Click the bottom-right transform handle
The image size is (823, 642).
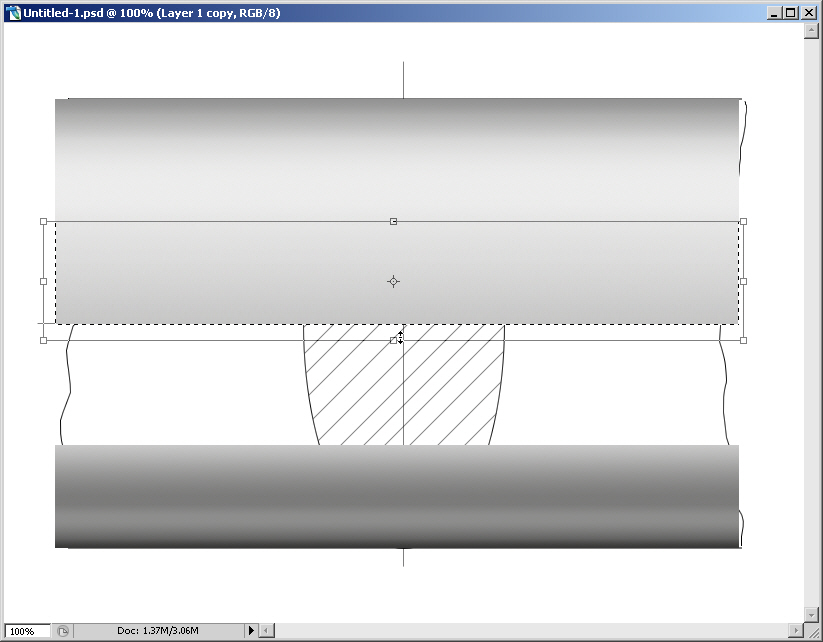pyautogui.click(x=743, y=341)
